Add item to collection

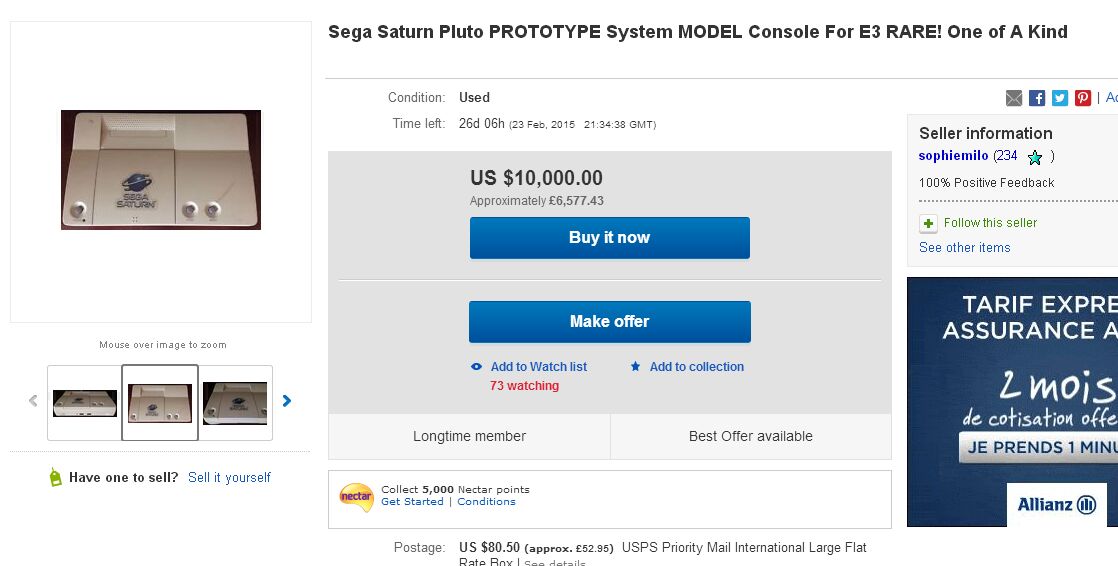pyautogui.click(x=696, y=367)
